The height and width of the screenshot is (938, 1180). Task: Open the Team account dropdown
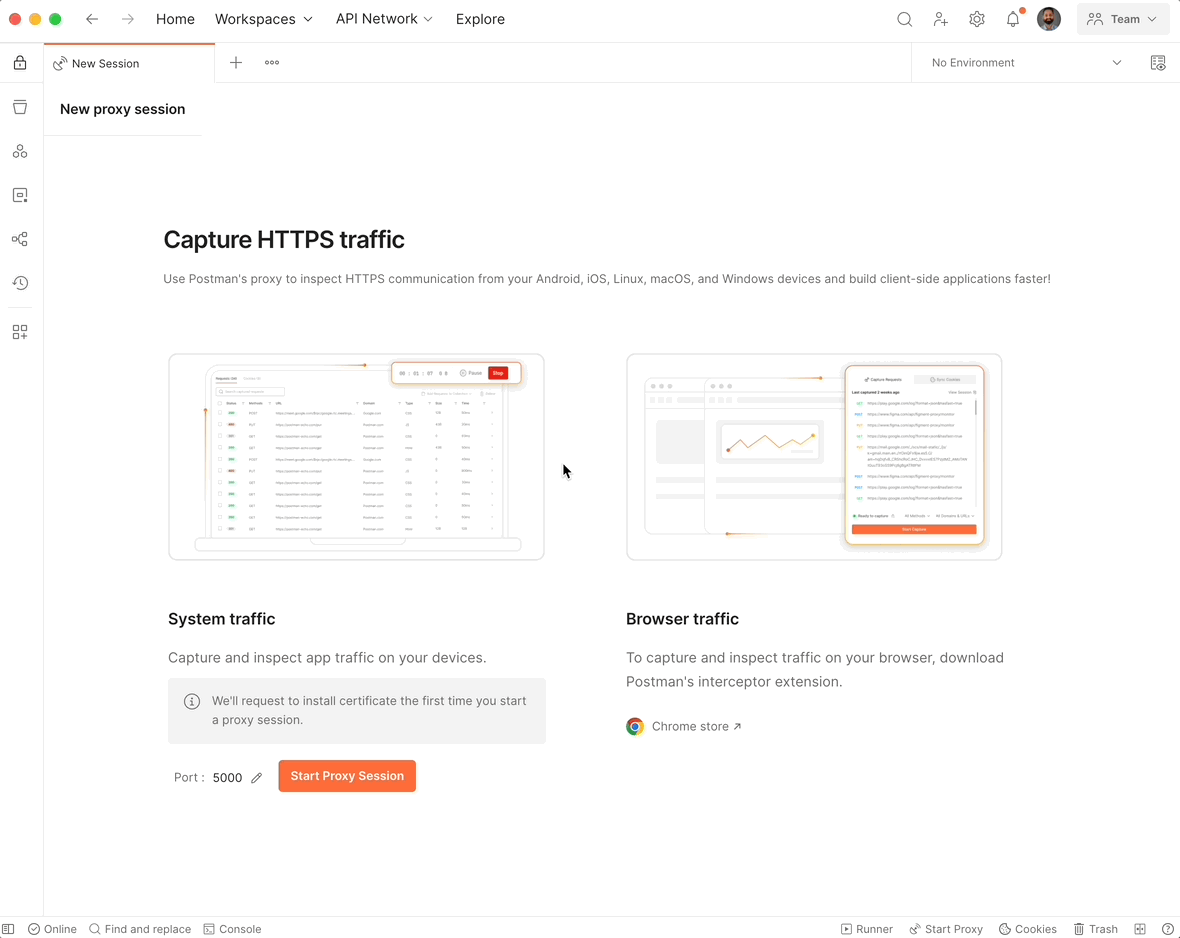(1122, 18)
